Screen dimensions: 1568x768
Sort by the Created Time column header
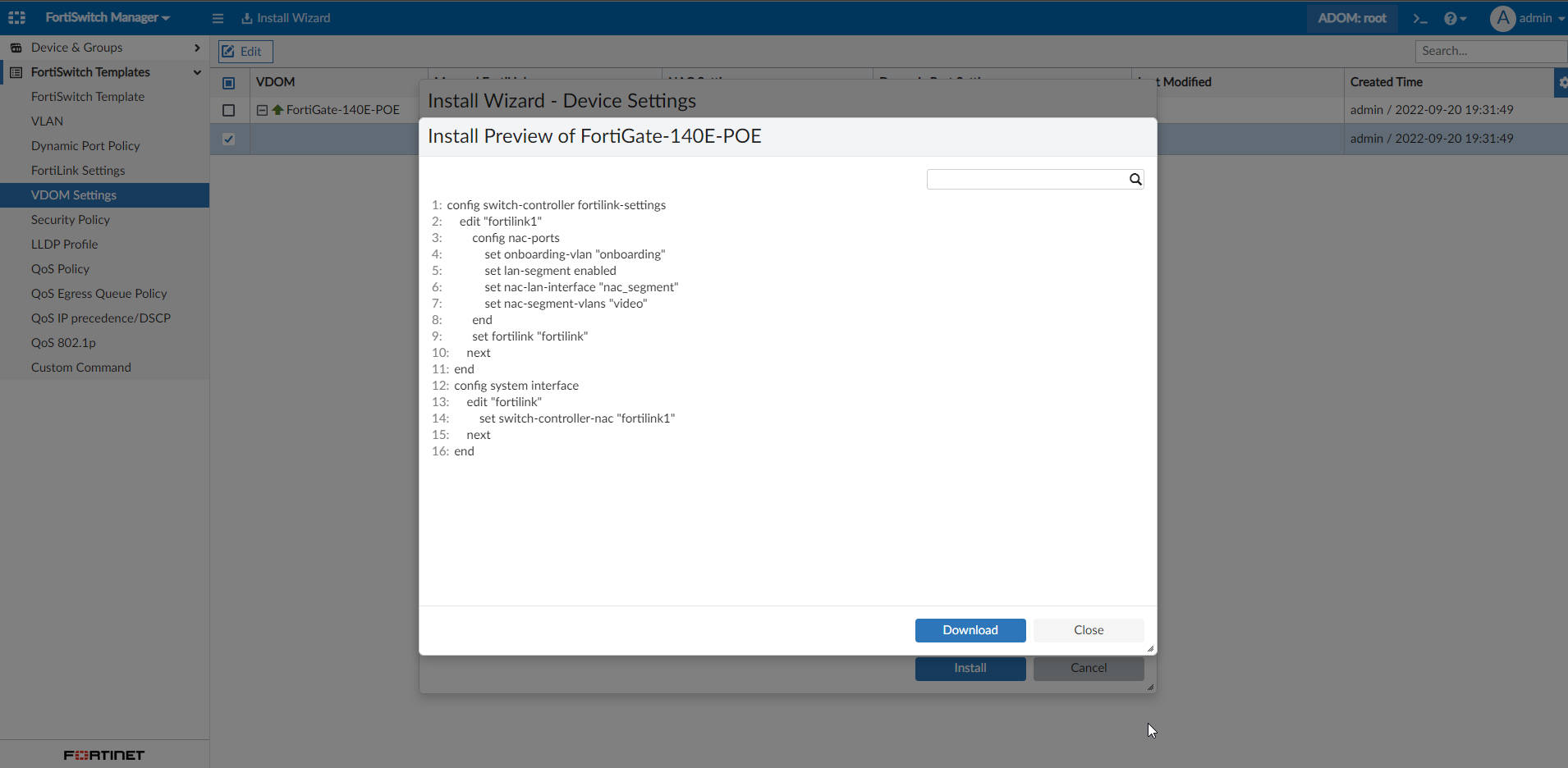pyautogui.click(x=1386, y=82)
